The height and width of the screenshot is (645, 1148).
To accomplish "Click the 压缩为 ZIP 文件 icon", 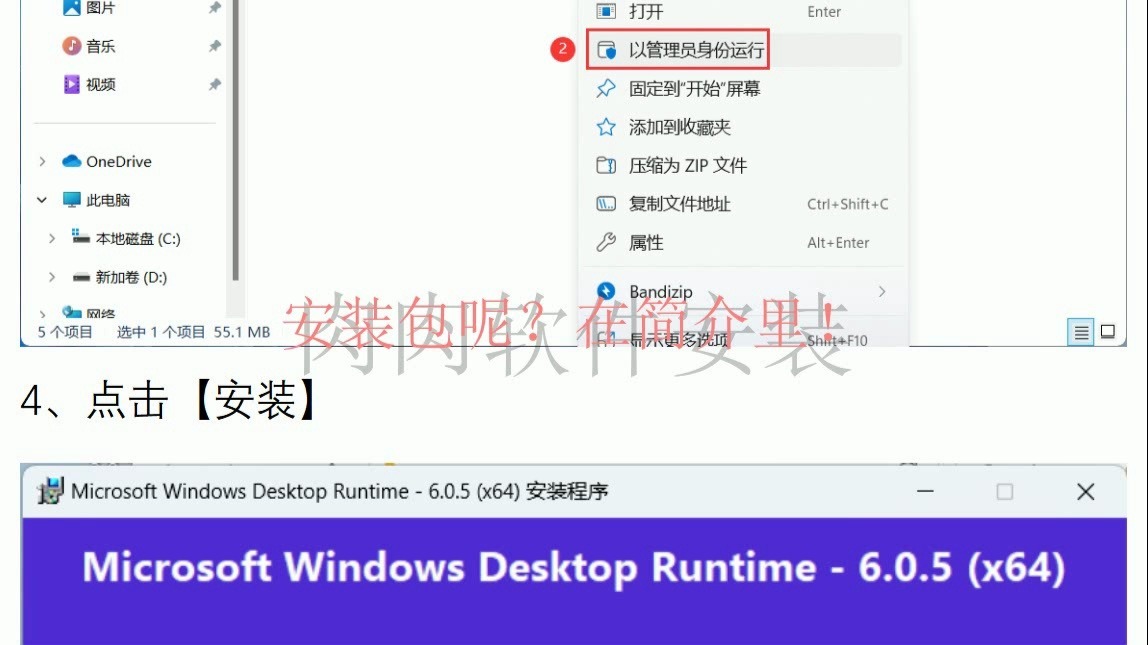I will click(605, 165).
